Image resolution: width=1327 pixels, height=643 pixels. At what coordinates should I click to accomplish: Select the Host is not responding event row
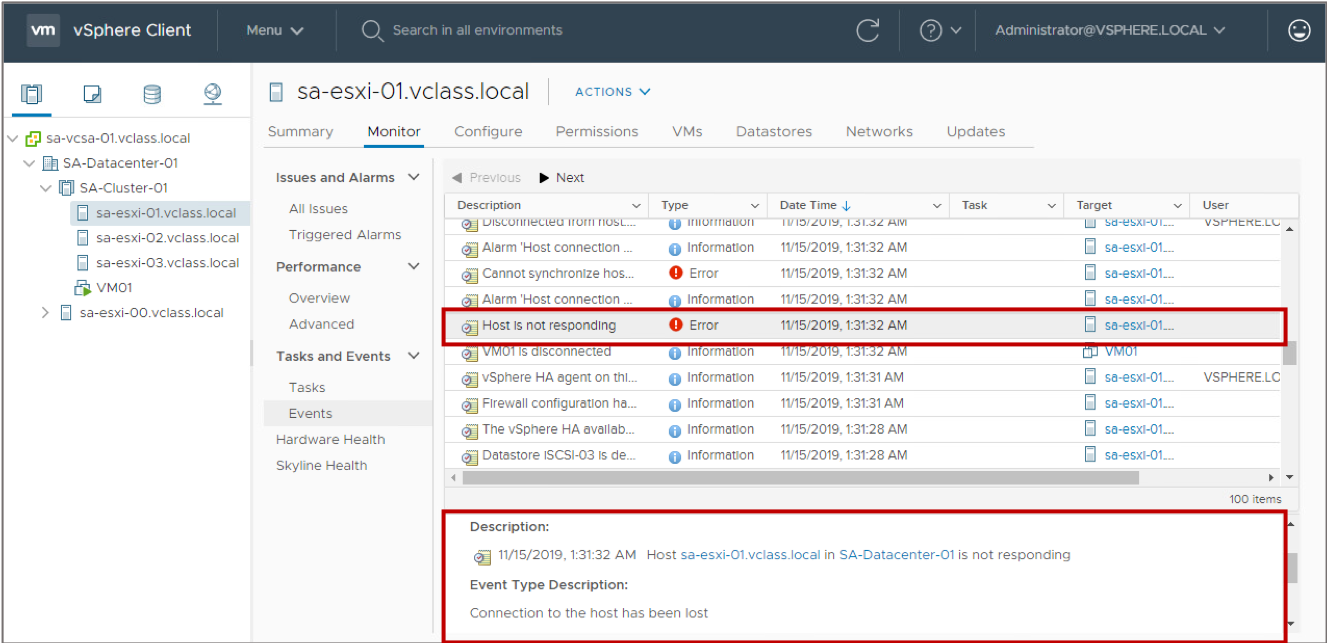point(863,326)
